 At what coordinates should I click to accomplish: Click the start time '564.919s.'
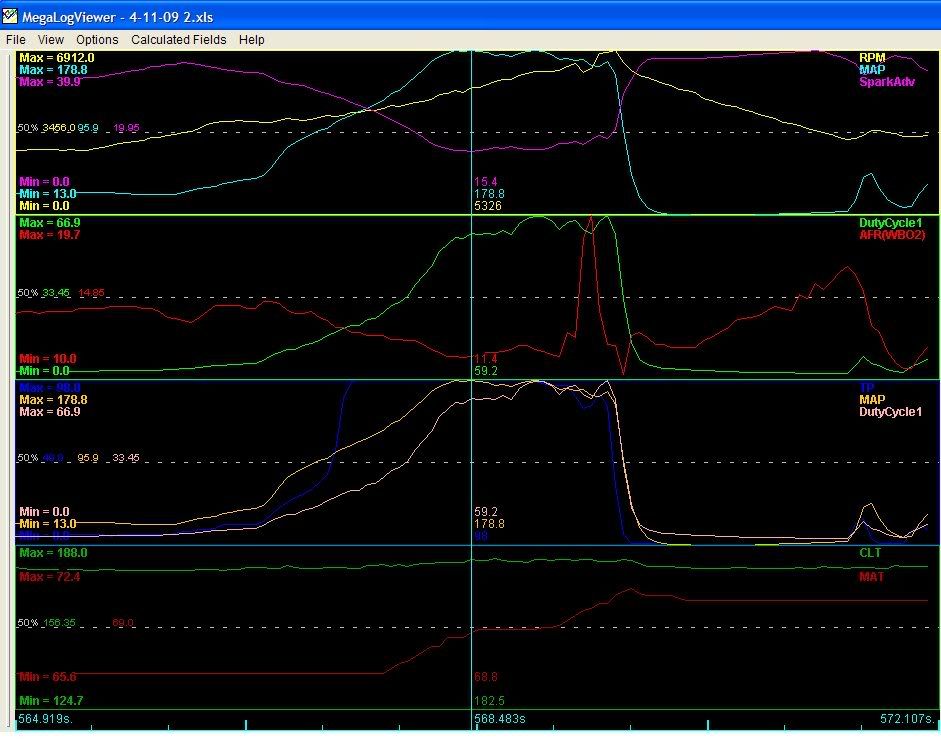45,718
